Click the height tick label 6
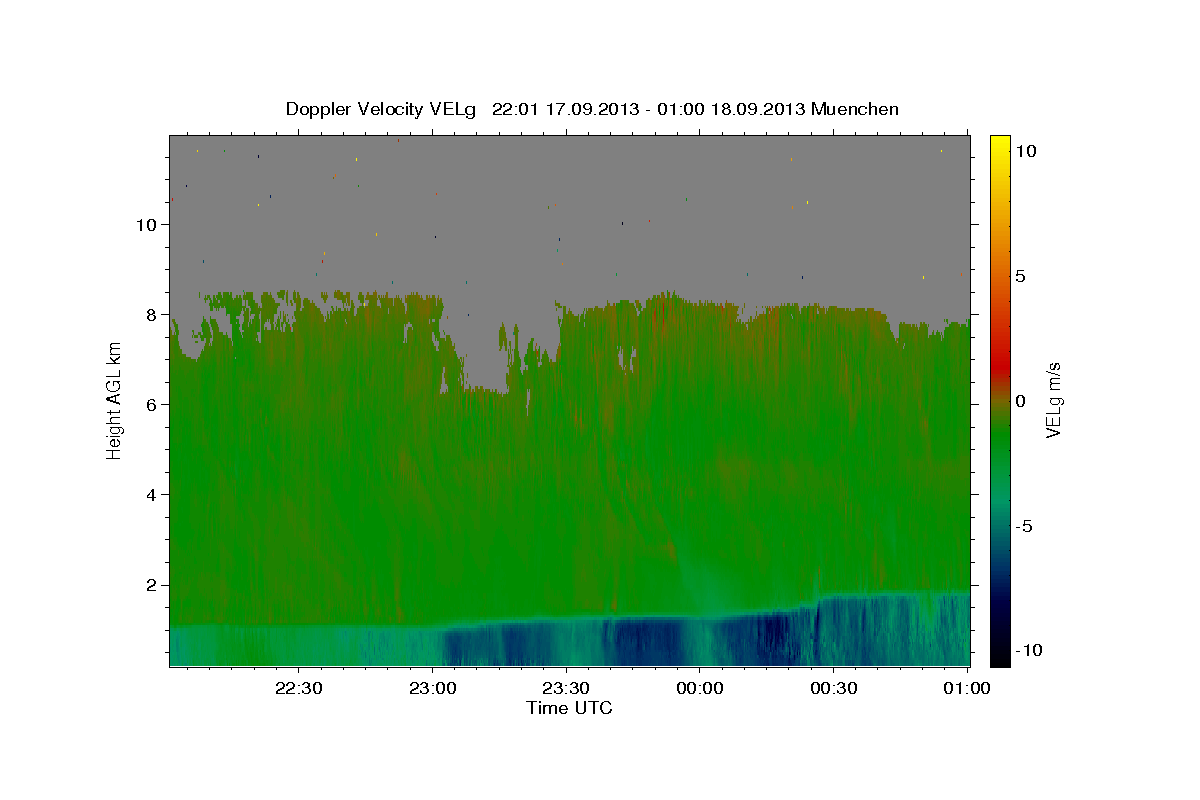Screen dimensions: 1200x800 point(153,404)
